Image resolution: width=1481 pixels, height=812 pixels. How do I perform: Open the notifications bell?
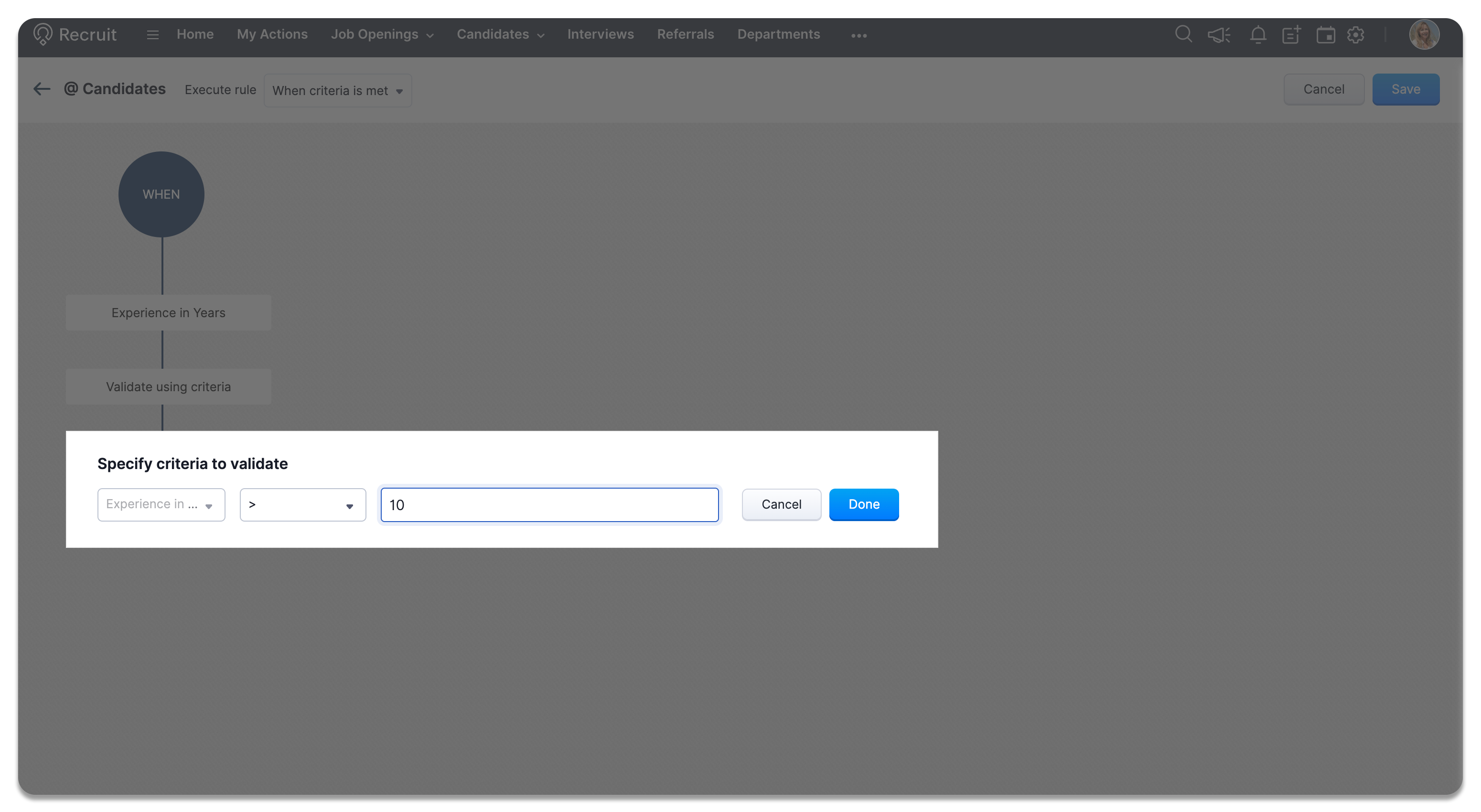point(1257,35)
